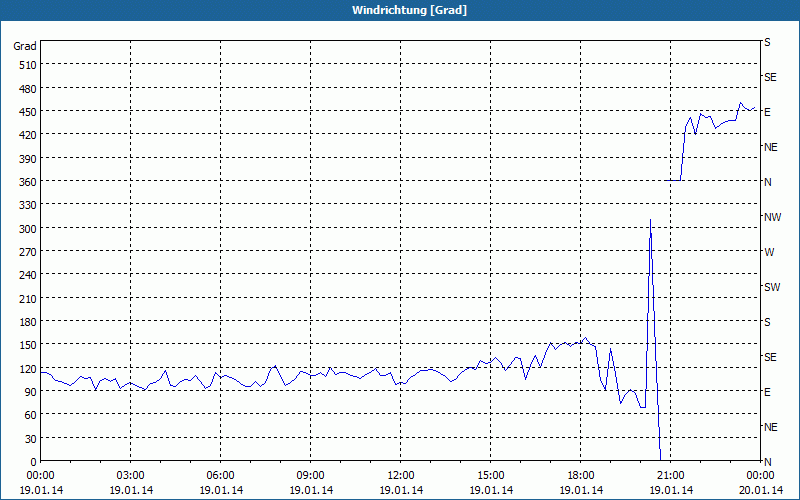
Task: Select the 270 y-axis label
Action: [28, 252]
